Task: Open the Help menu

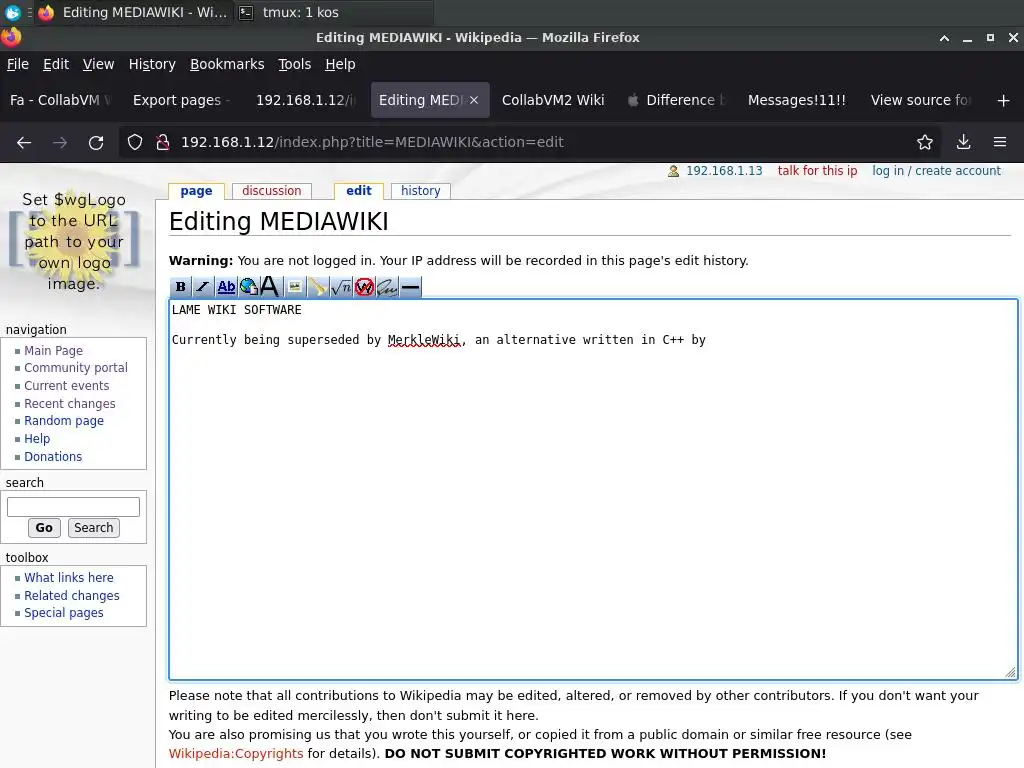Action: tap(340, 64)
